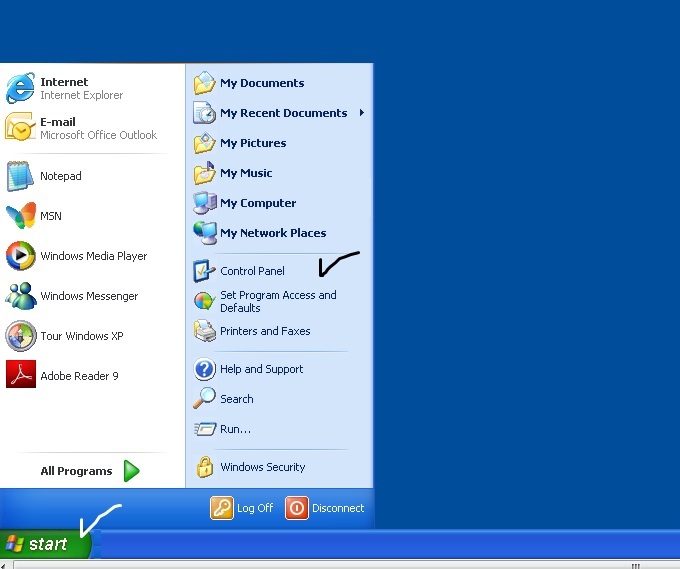Viewport: 680px width, 569px height.
Task: Click the Windows Media Player icon
Action: [20, 255]
